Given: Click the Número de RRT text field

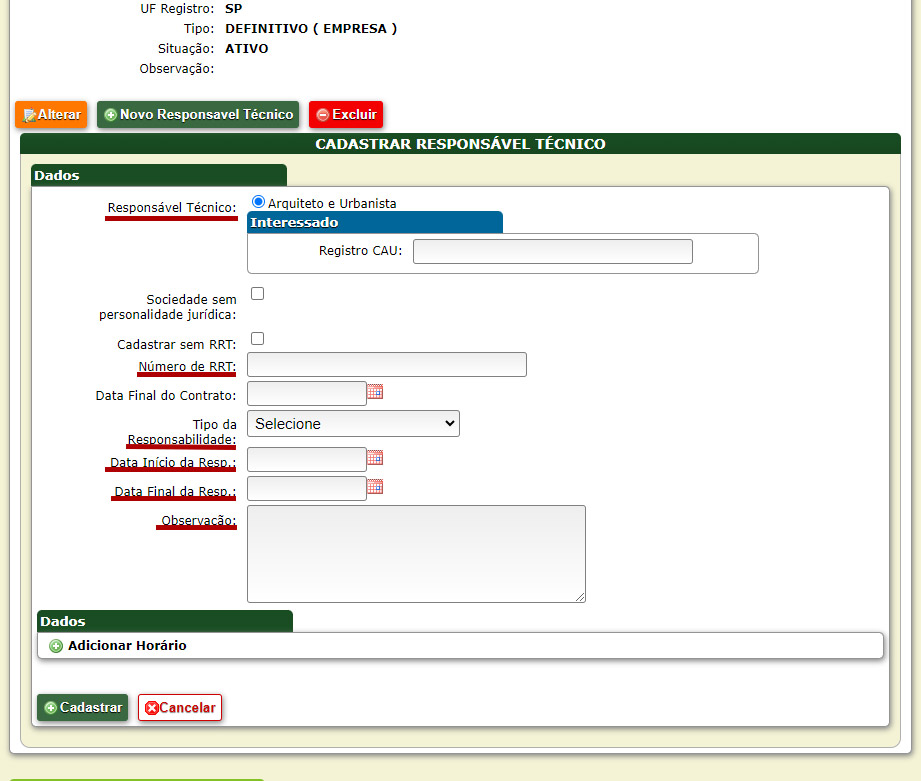Looking at the screenshot, I should point(386,365).
